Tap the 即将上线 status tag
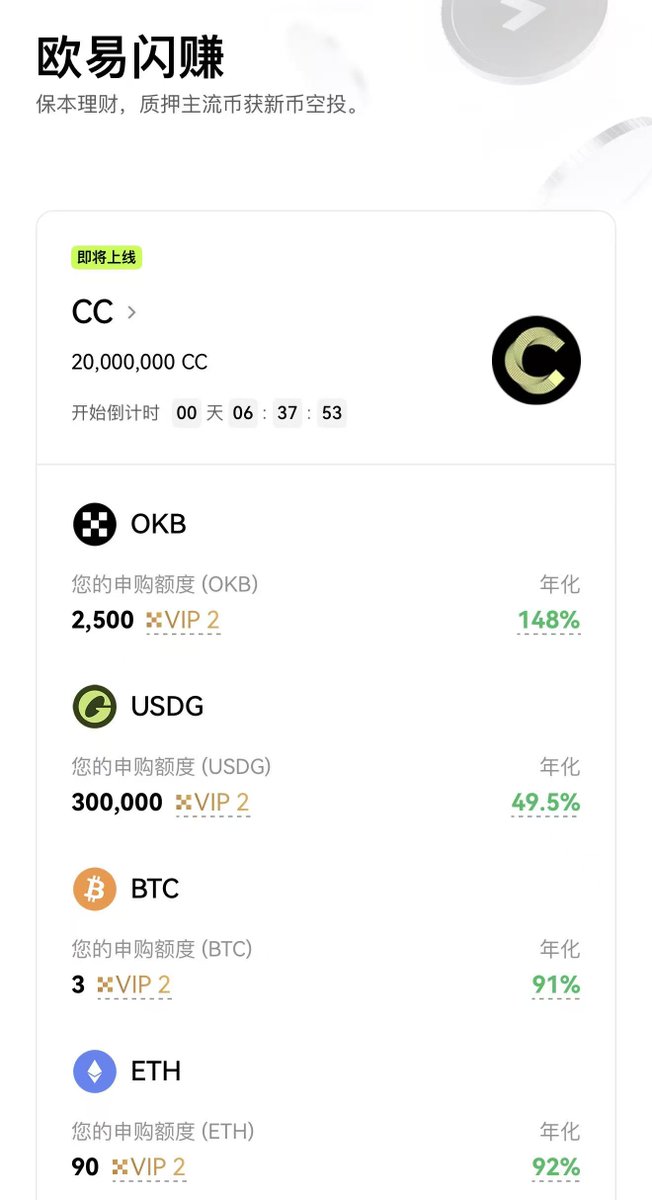 (x=107, y=257)
